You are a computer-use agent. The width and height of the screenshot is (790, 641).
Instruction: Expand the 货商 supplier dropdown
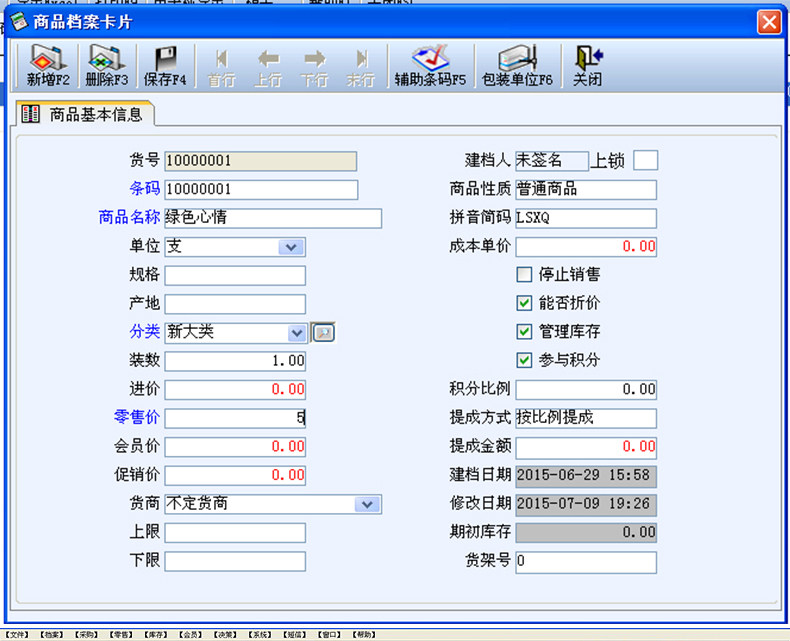pos(367,504)
